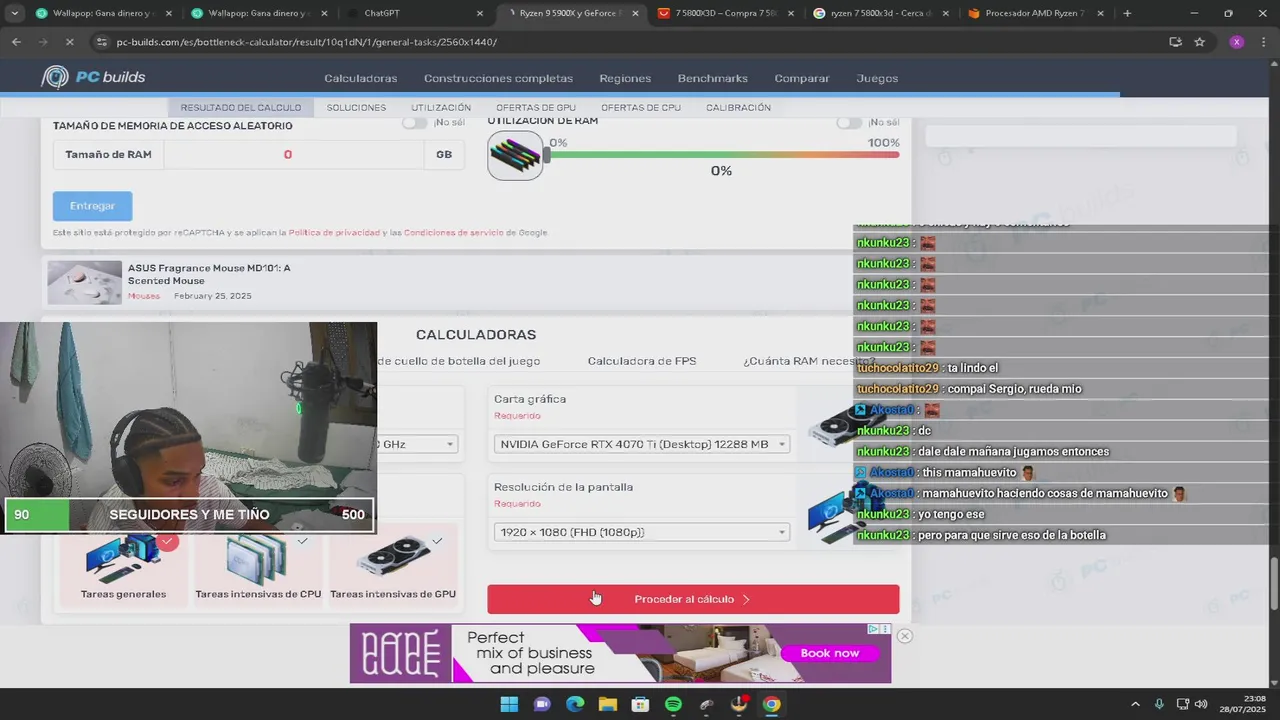The width and height of the screenshot is (1280, 720).
Task: Open Spotify from the taskbar
Action: [x=673, y=704]
